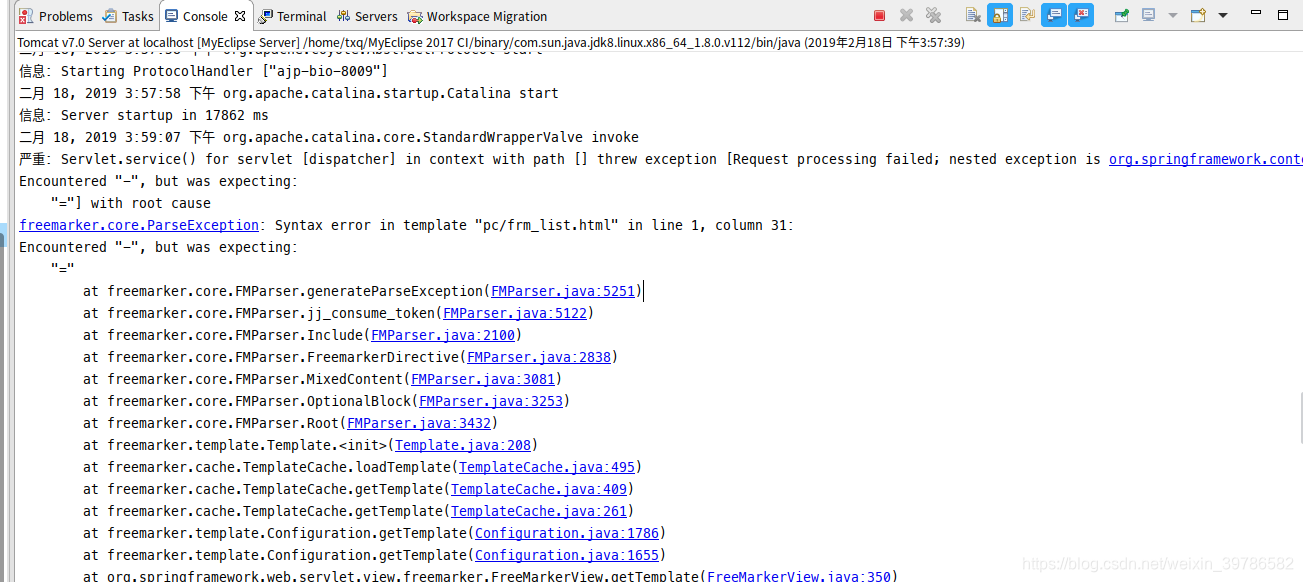Open the FMParser.java:3432 link
Viewport: 1303px width, 582px height.
pyautogui.click(x=419, y=423)
